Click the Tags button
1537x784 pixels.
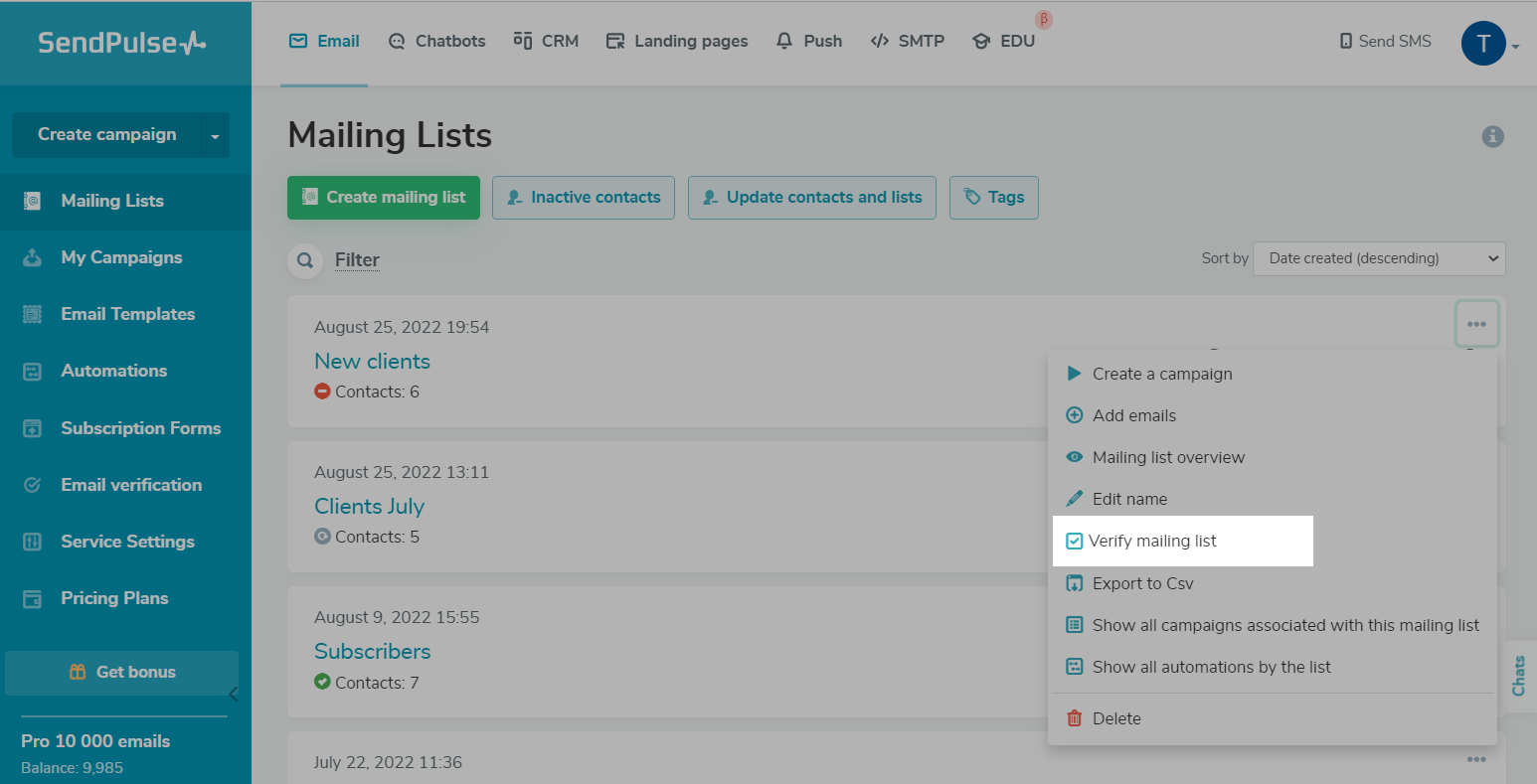993,198
